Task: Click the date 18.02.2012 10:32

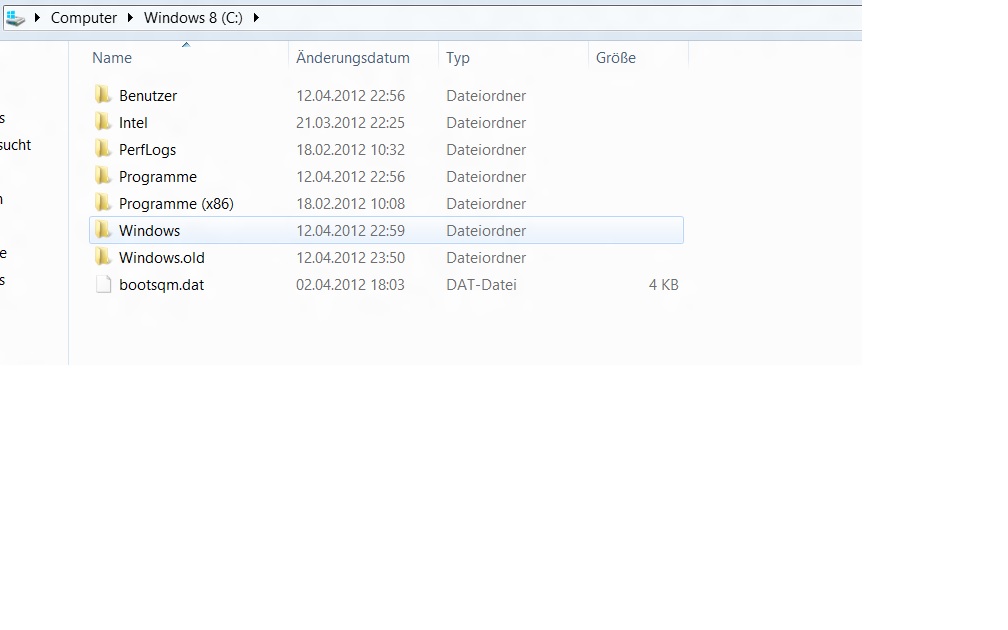Action: tap(350, 150)
